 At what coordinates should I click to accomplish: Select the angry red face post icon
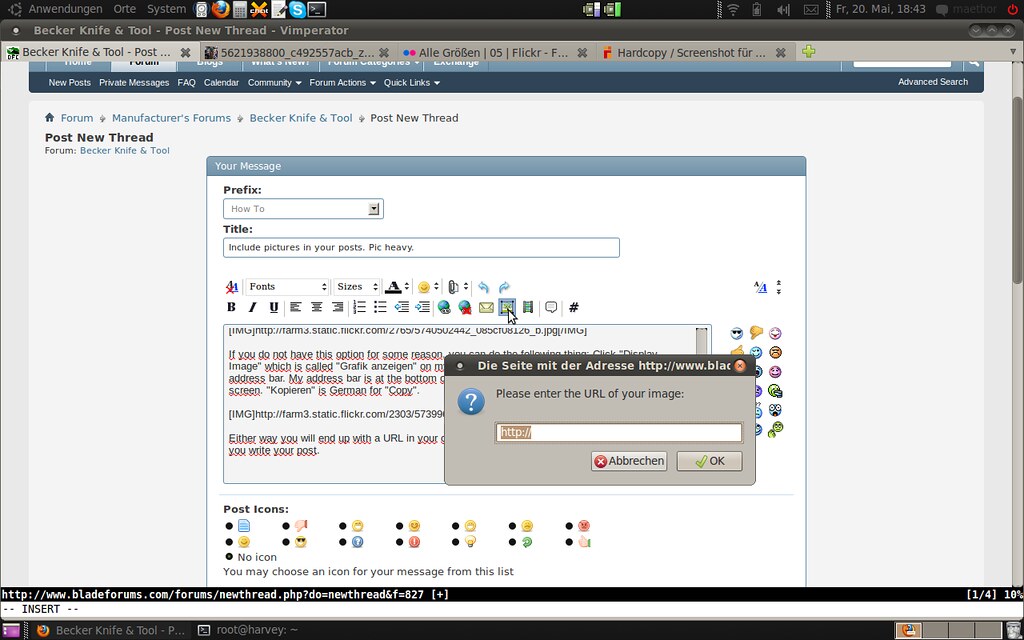click(x=584, y=526)
